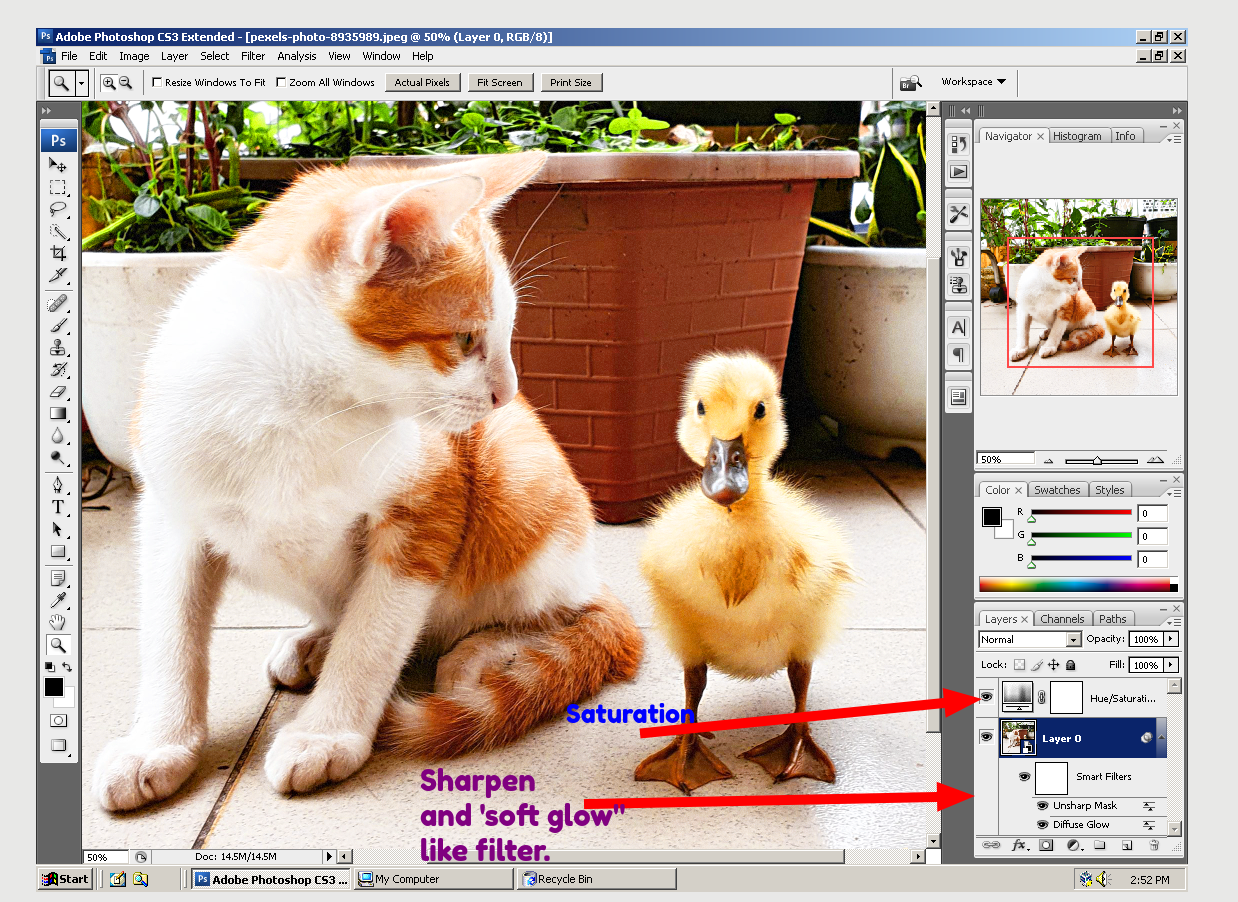Select the Horizontal Type tool
This screenshot has height=902, width=1238.
pos(58,507)
